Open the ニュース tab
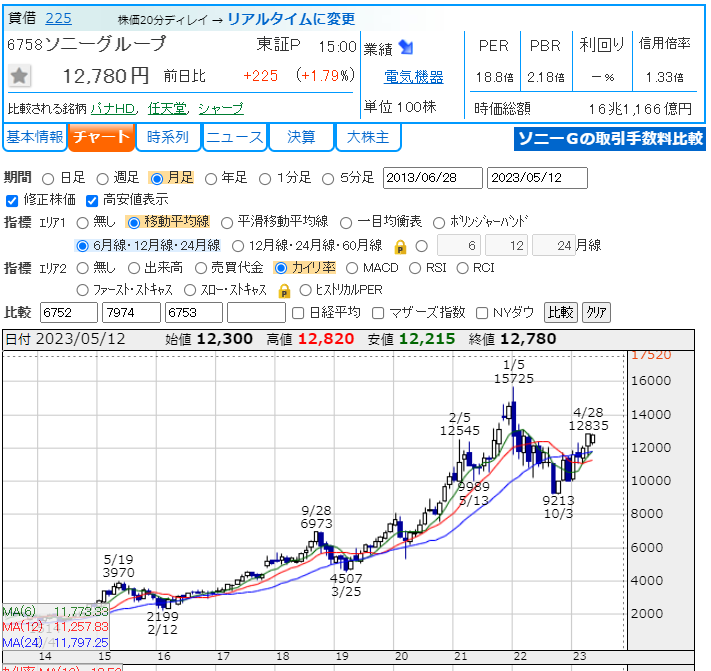The width and height of the screenshot is (711, 671). pyautogui.click(x=235, y=137)
